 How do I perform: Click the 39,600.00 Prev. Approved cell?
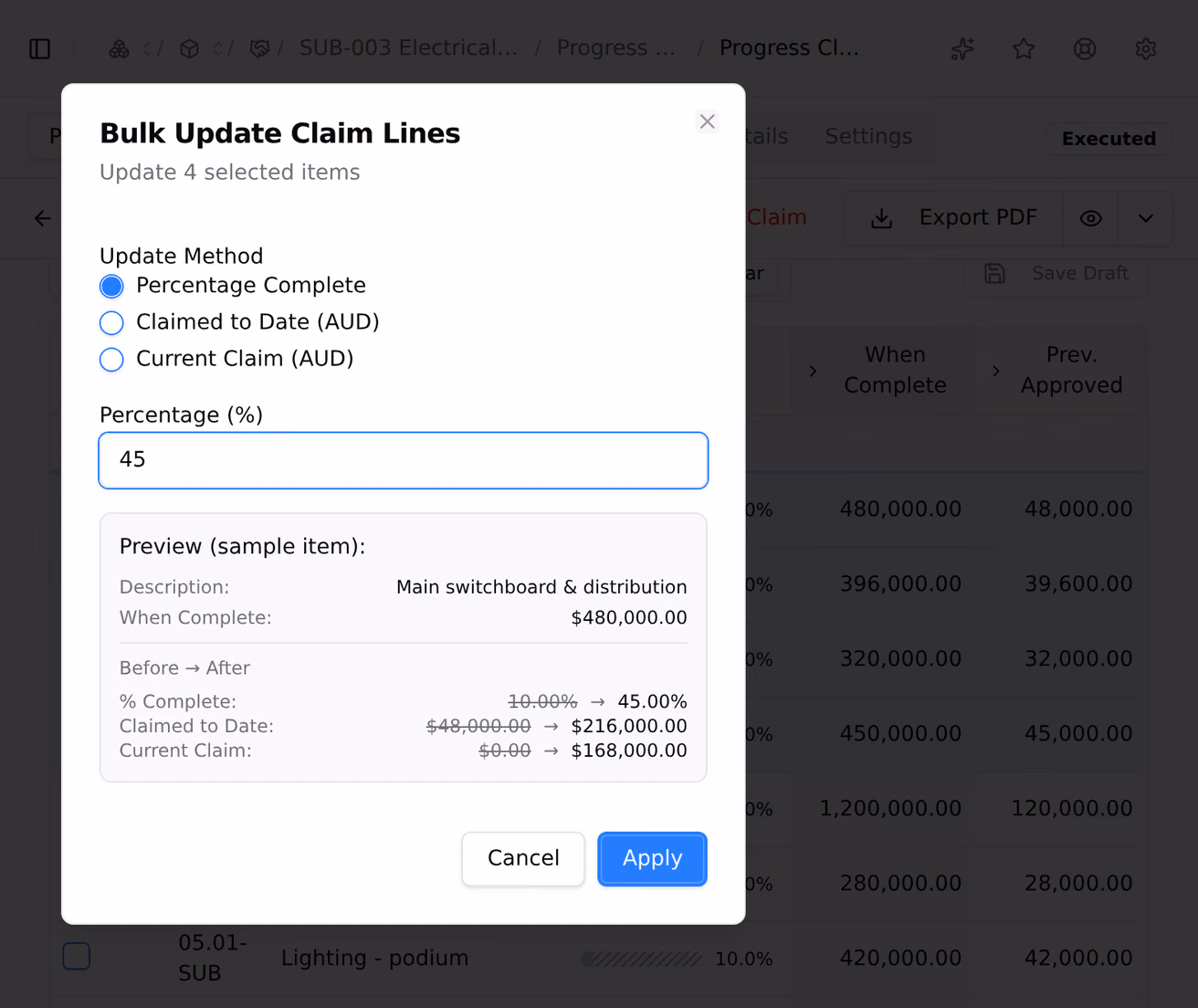[x=1077, y=583]
